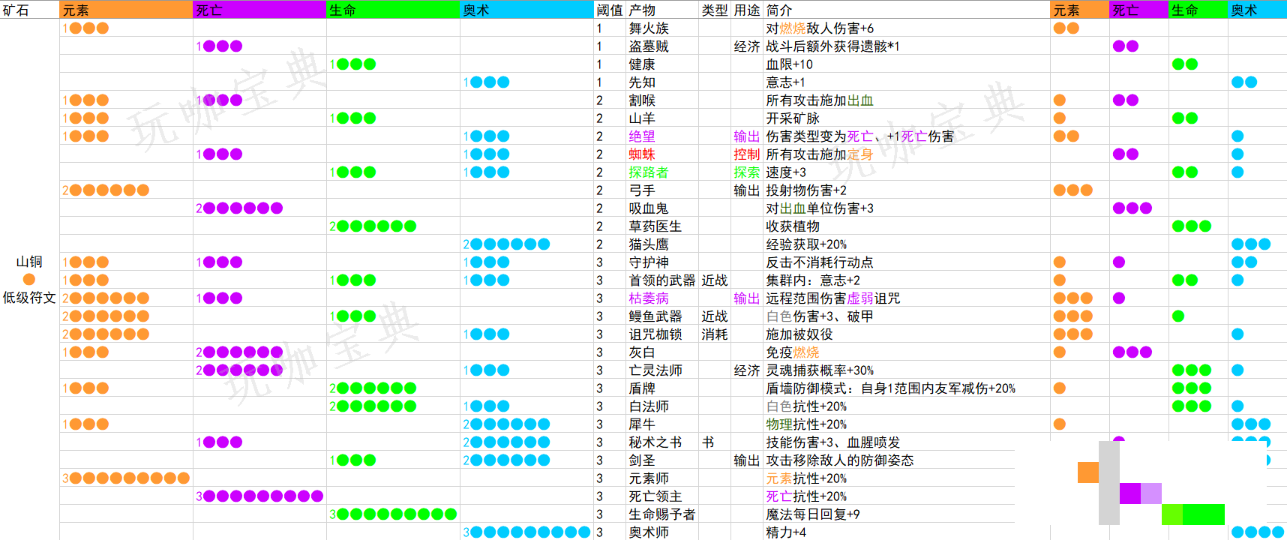1287x540 pixels.
Task: Select the description 投射物伤害+2
Action: click(807, 190)
